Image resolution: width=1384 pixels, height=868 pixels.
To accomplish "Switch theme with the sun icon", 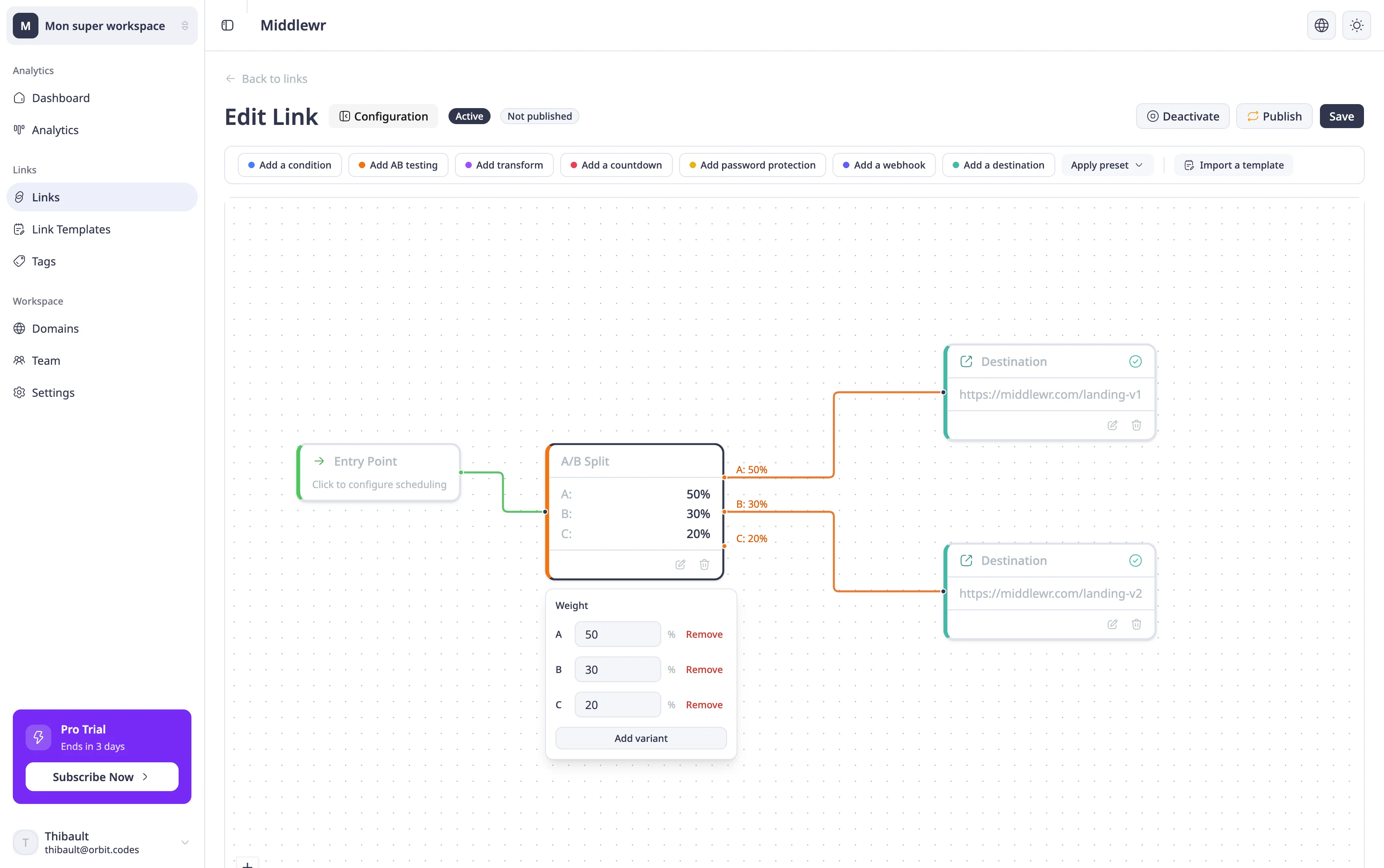I will click(x=1357, y=25).
